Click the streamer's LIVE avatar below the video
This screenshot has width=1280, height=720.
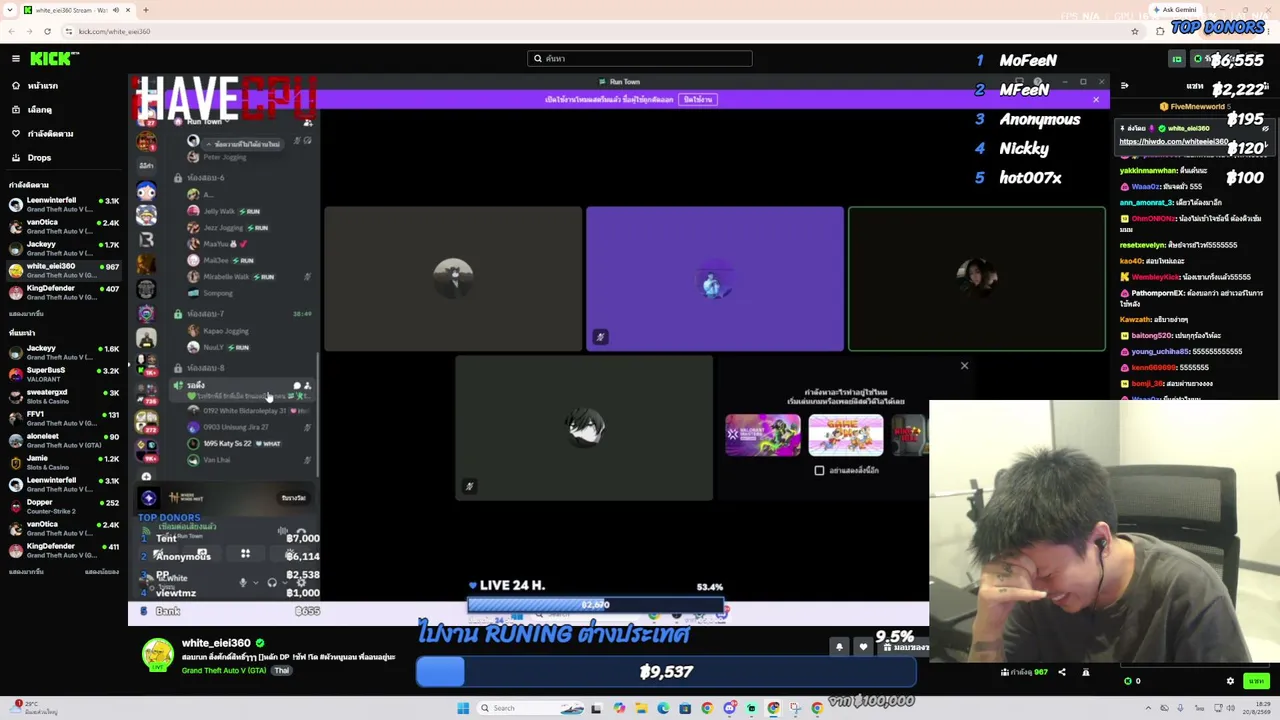(157, 655)
